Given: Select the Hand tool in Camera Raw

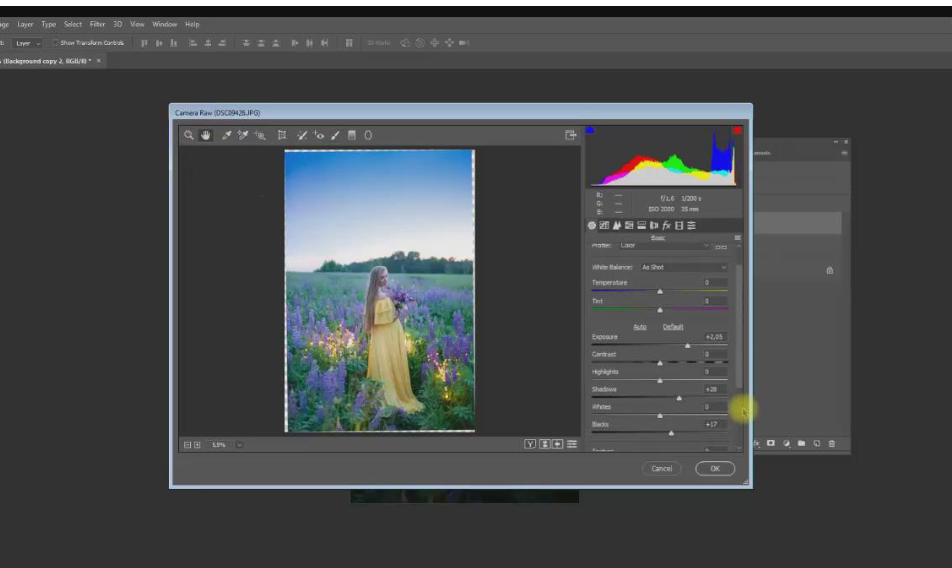Looking at the screenshot, I should point(206,135).
